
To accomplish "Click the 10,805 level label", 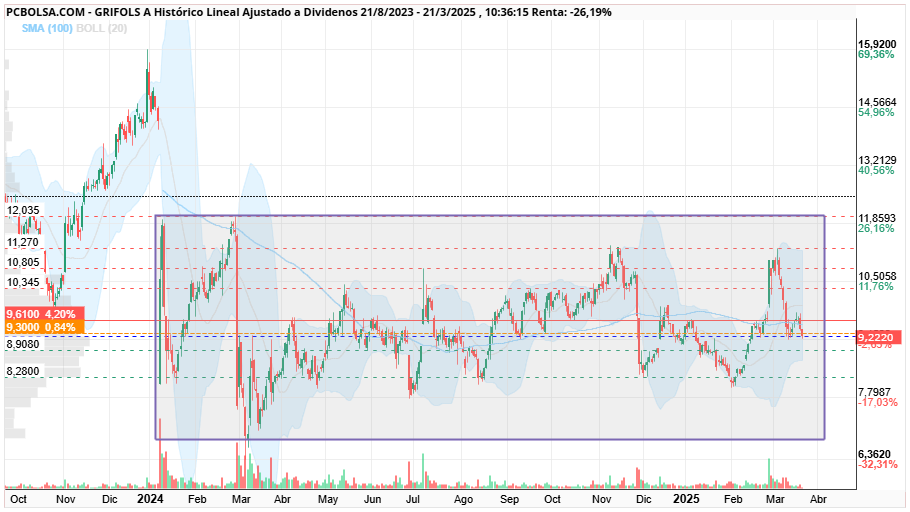I will [x=23, y=262].
